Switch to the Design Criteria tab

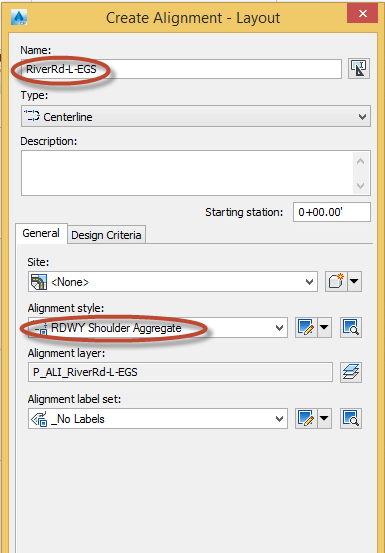coord(106,235)
